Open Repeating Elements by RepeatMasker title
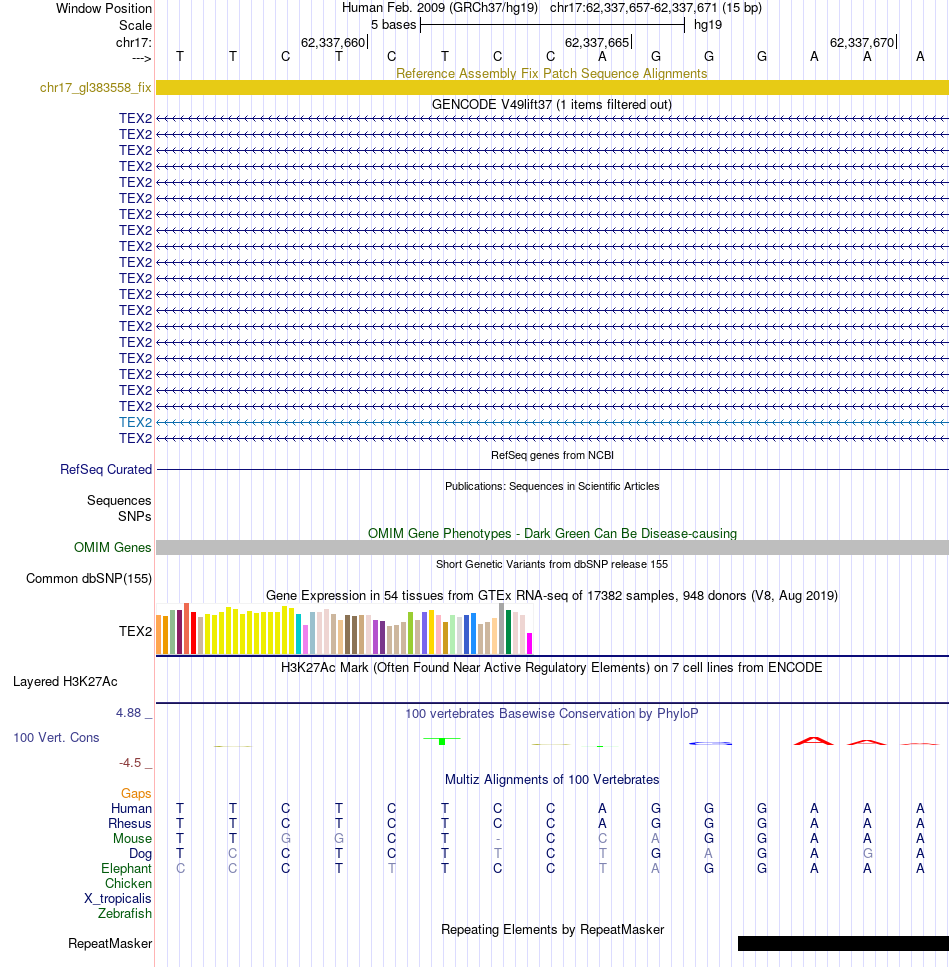 pos(552,929)
